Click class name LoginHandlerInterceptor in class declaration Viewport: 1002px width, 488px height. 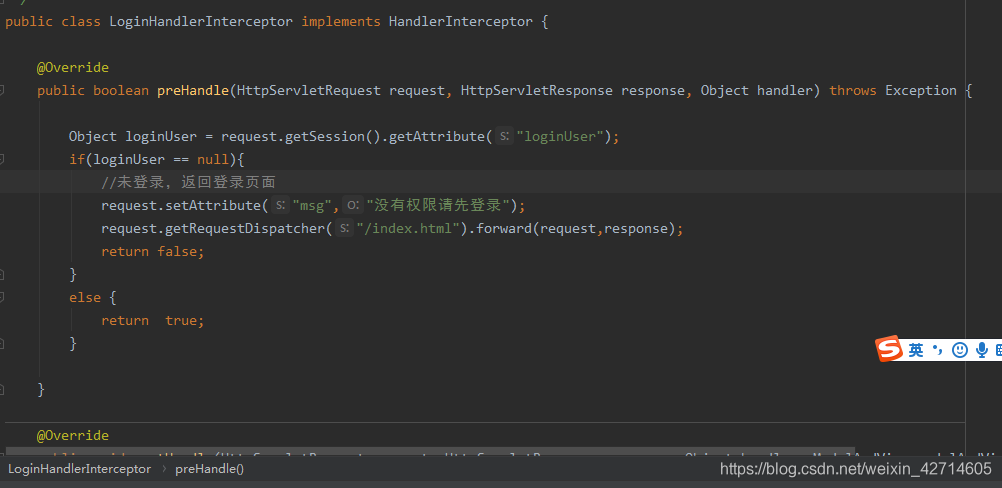201,22
